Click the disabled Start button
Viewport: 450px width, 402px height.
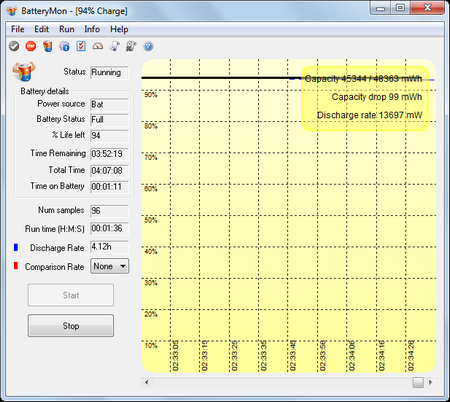coord(71,295)
